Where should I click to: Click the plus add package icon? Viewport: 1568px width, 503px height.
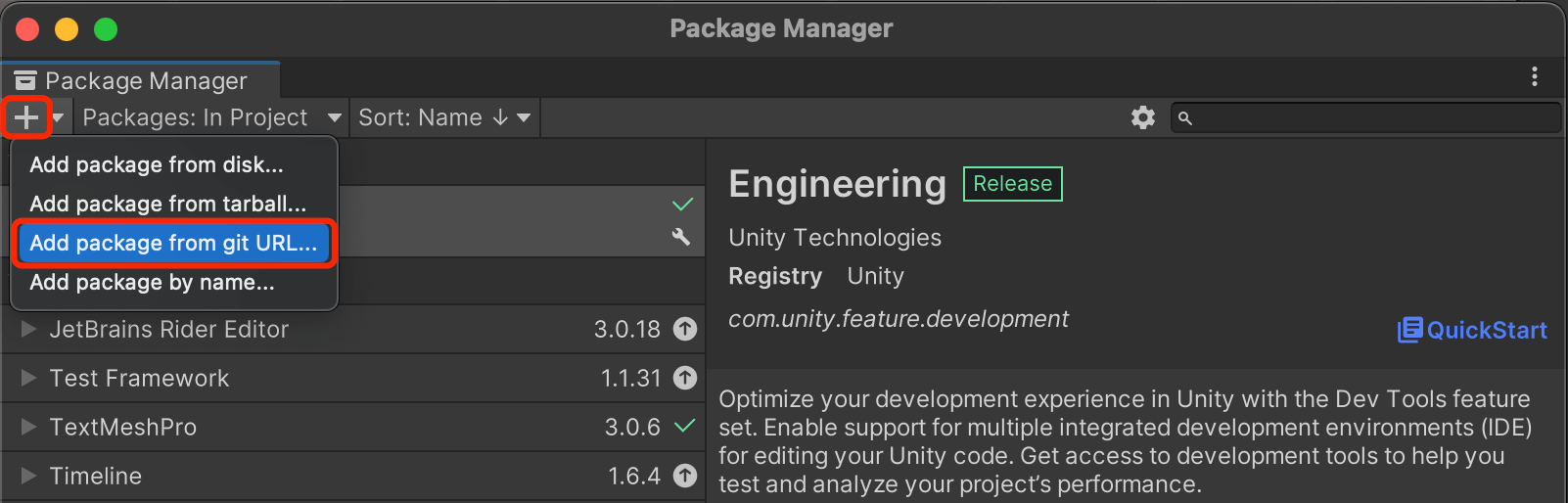pyautogui.click(x=26, y=117)
